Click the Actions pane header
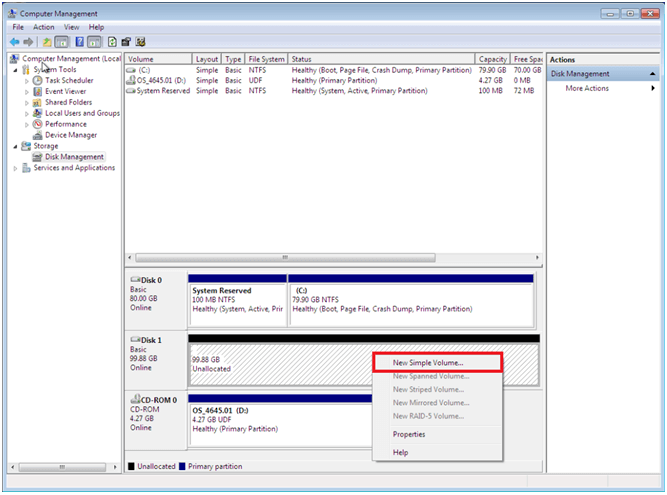 603,60
